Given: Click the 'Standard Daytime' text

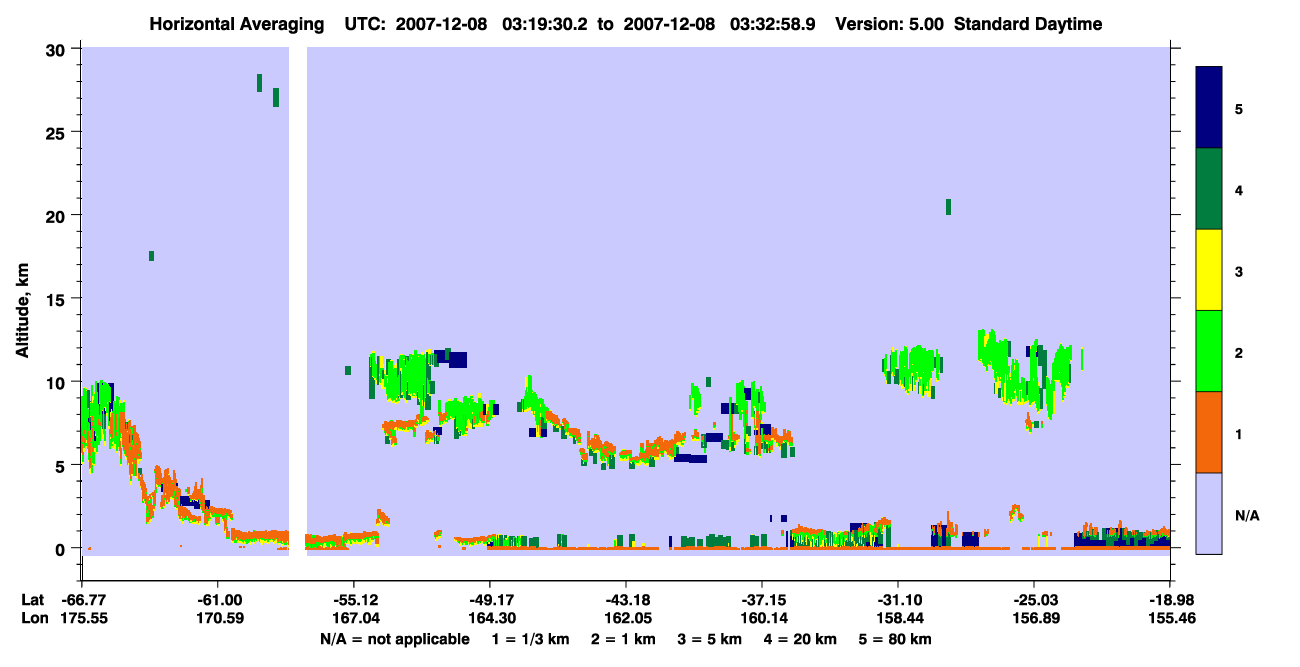Looking at the screenshot, I should [1028, 24].
